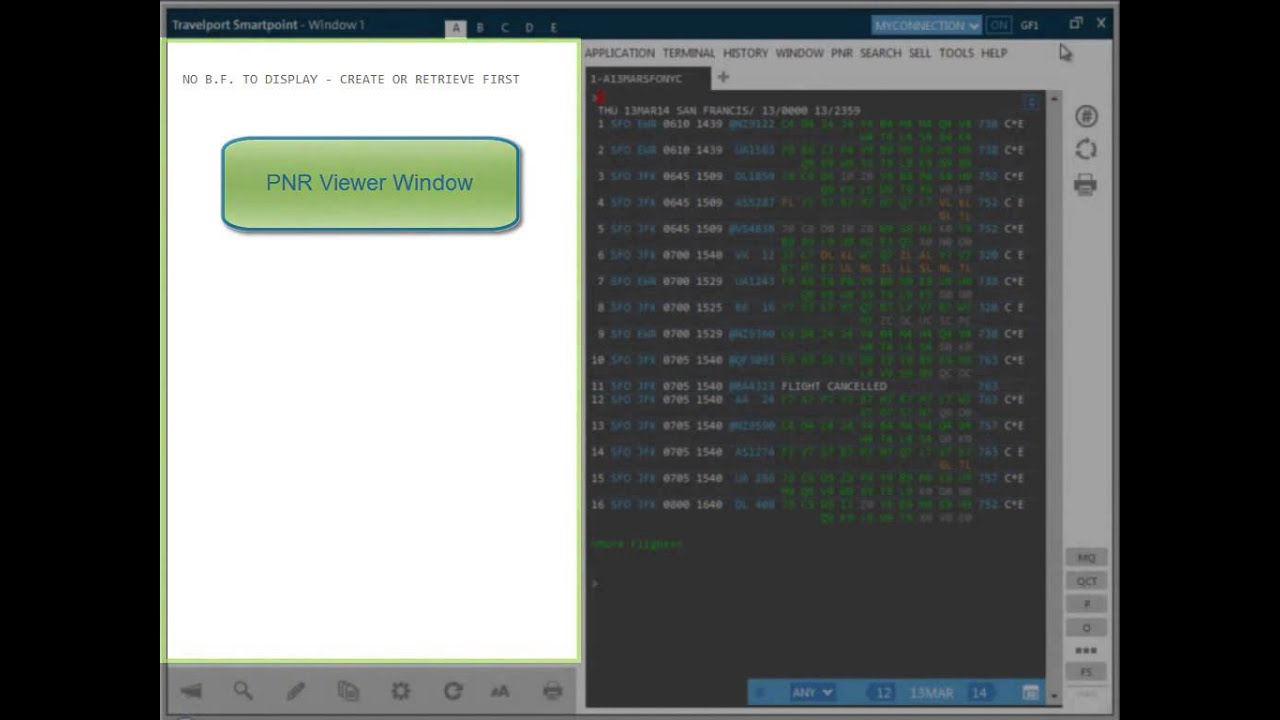This screenshot has height=720, width=1280.
Task: Click the font size aA icon
Action: pyautogui.click(x=500, y=691)
